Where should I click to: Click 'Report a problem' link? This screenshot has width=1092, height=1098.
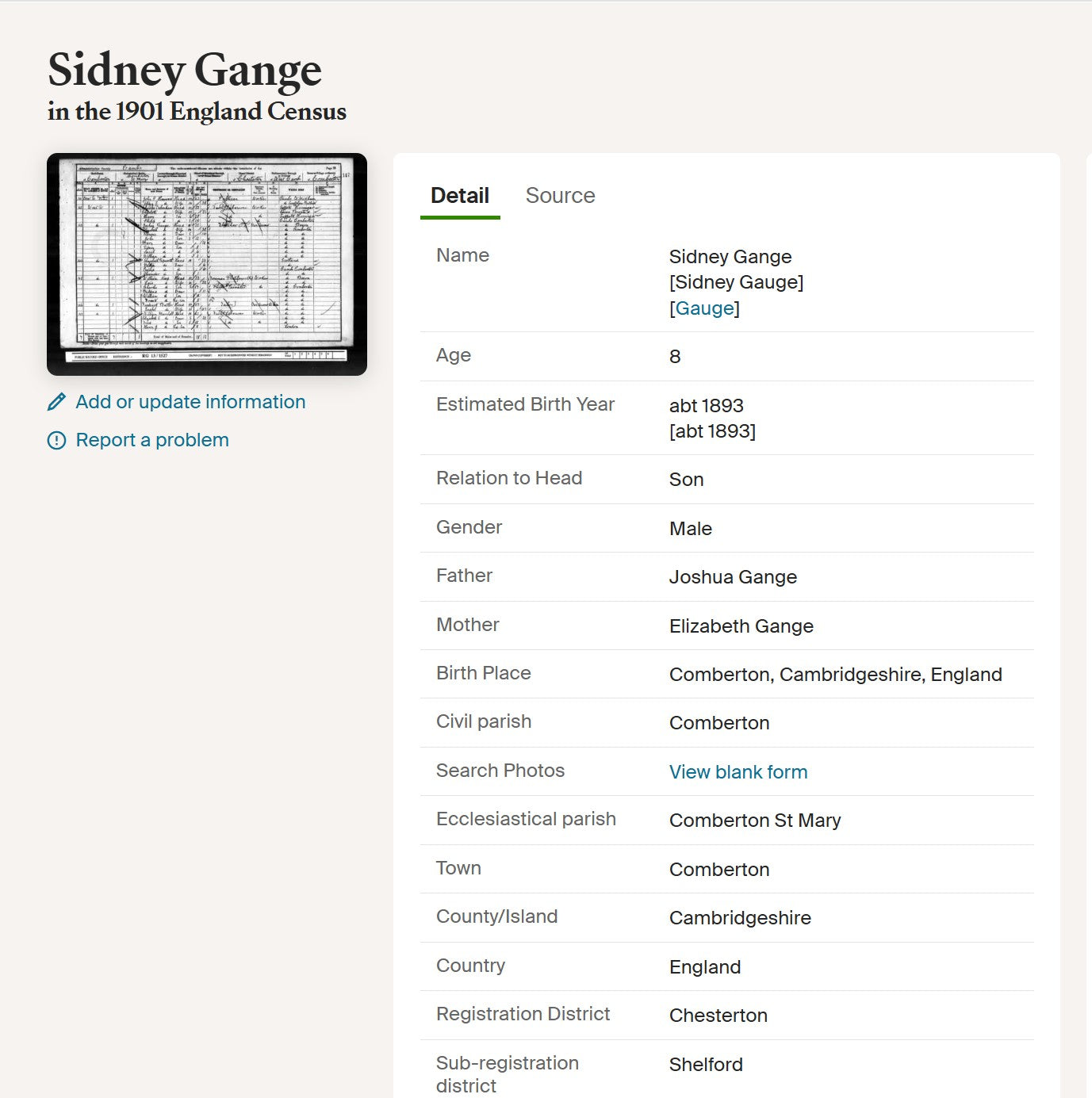pyautogui.click(x=152, y=440)
